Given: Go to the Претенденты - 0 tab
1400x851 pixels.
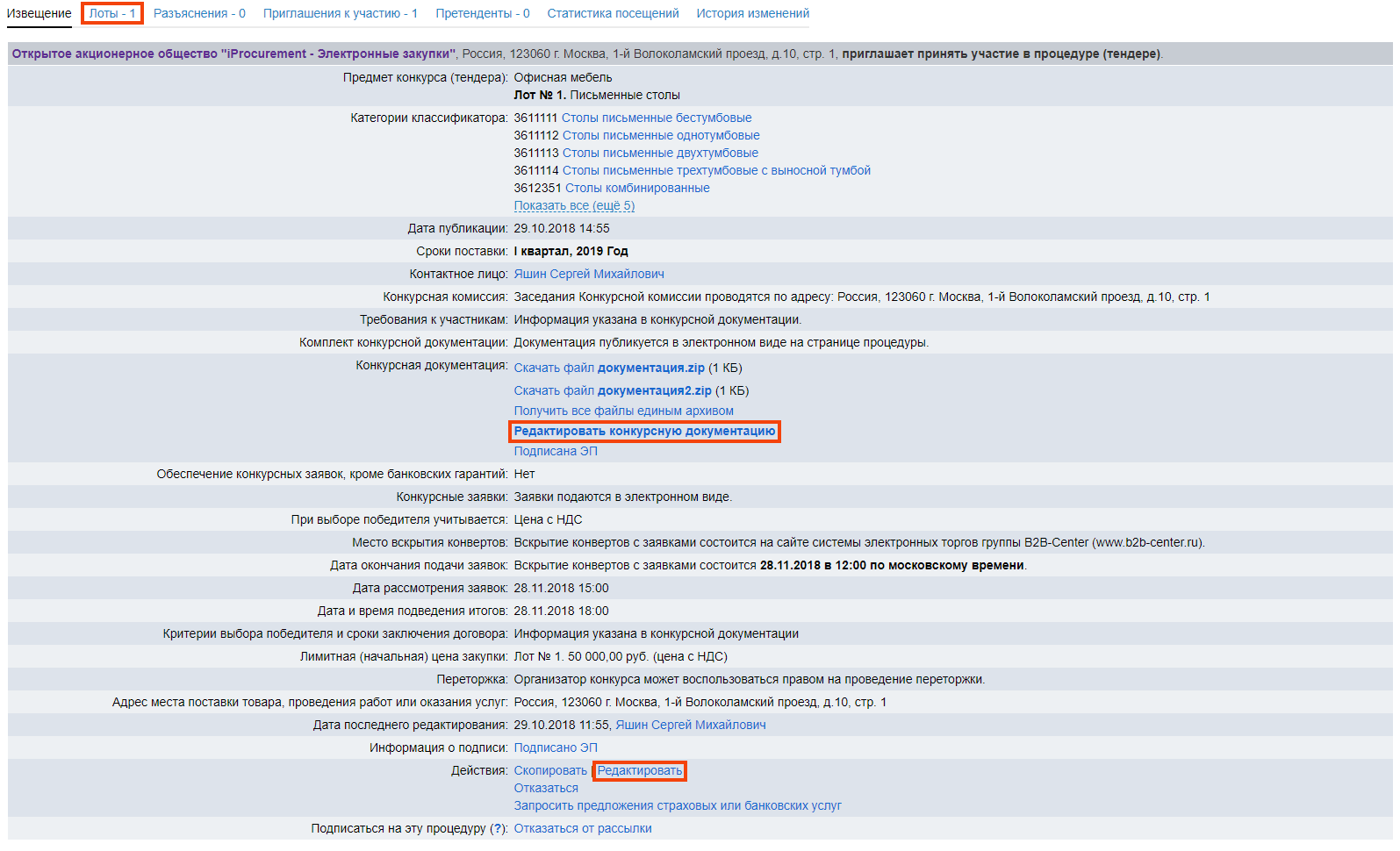Looking at the screenshot, I should pyautogui.click(x=482, y=13).
